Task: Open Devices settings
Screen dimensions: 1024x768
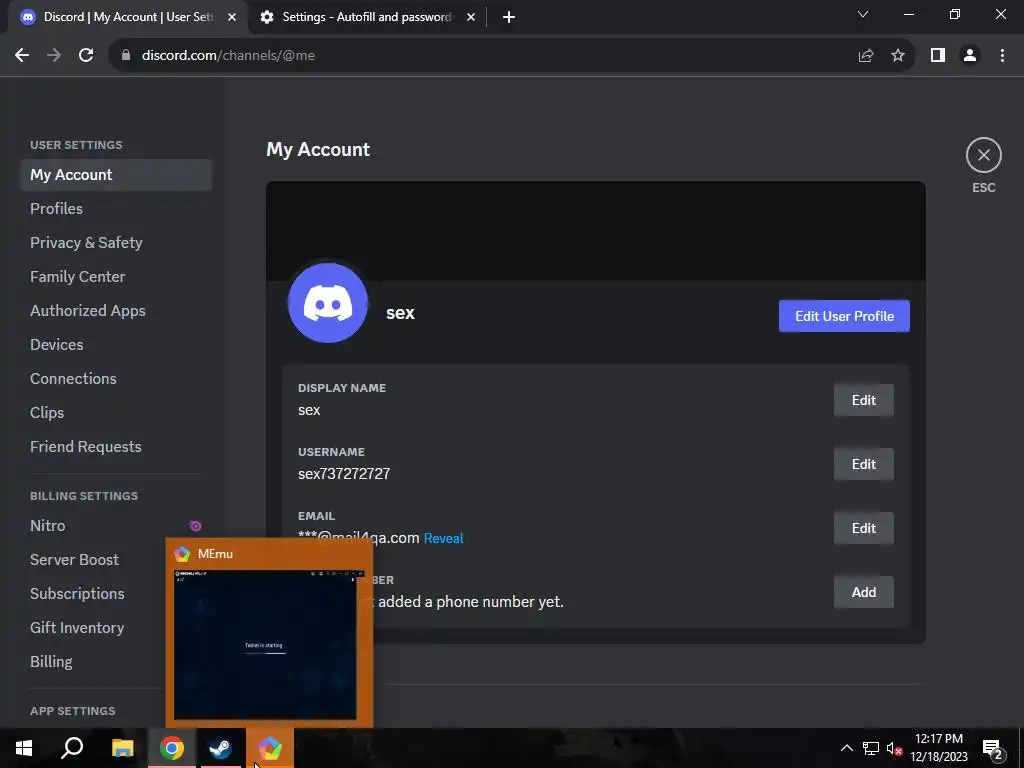Action: pyautogui.click(x=116, y=345)
